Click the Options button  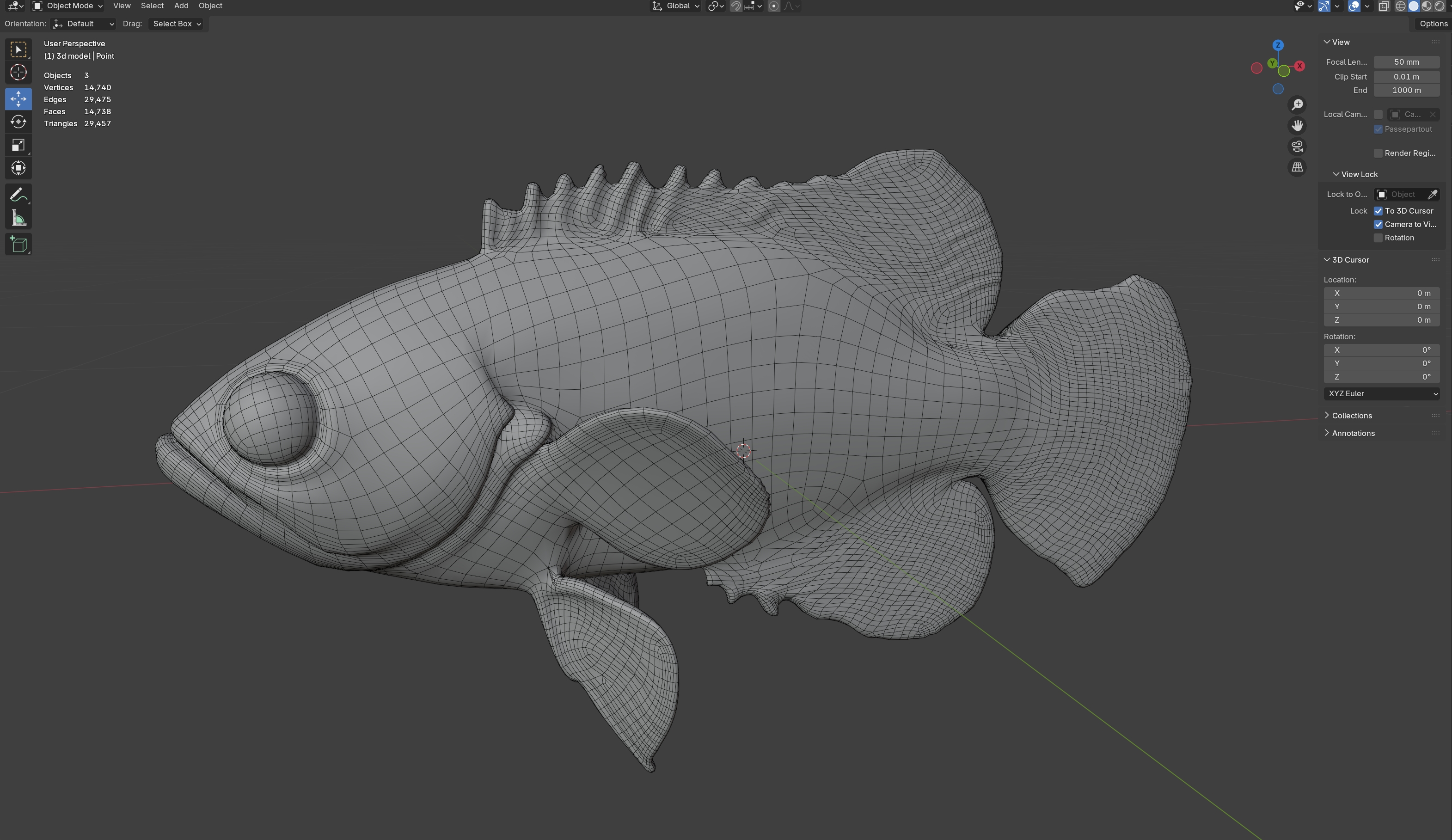pos(1433,24)
